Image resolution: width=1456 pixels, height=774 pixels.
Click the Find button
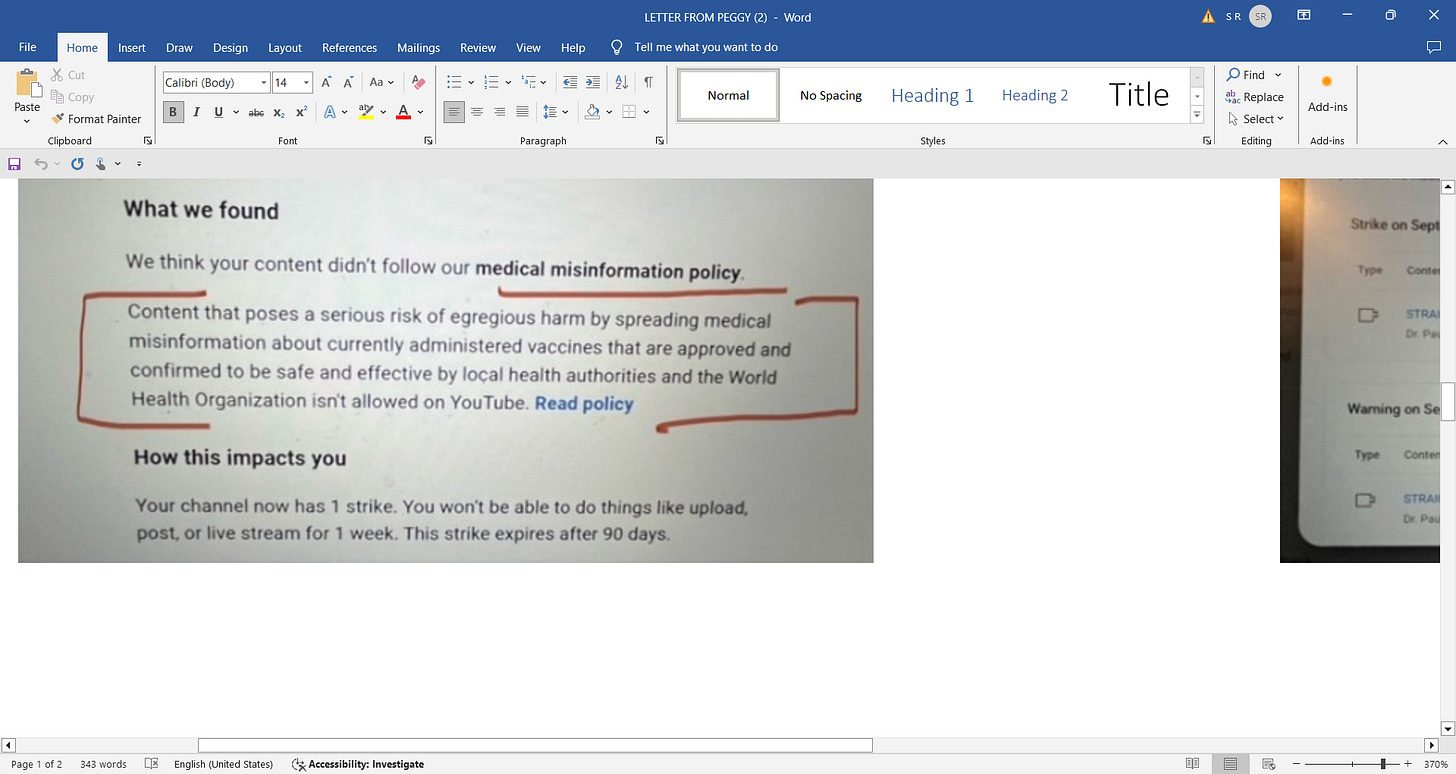pyautogui.click(x=1246, y=75)
